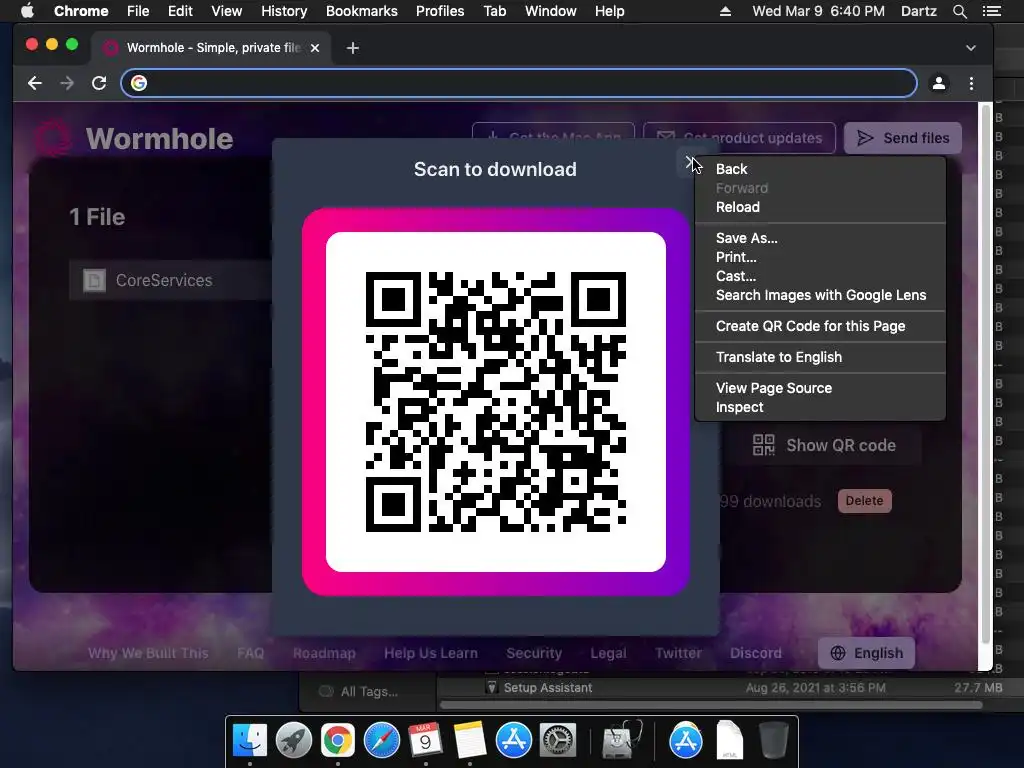Close the Wormhole tab
The width and height of the screenshot is (1024, 768).
tap(315, 48)
